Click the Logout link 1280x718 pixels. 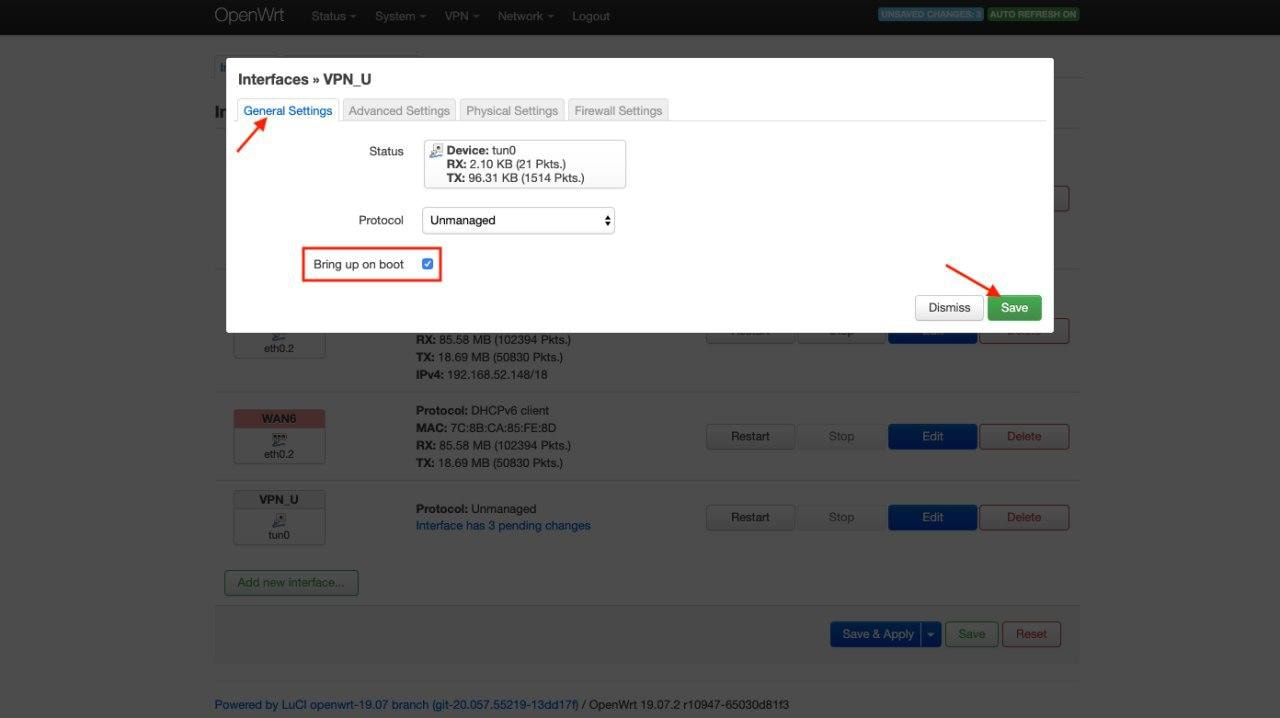590,16
